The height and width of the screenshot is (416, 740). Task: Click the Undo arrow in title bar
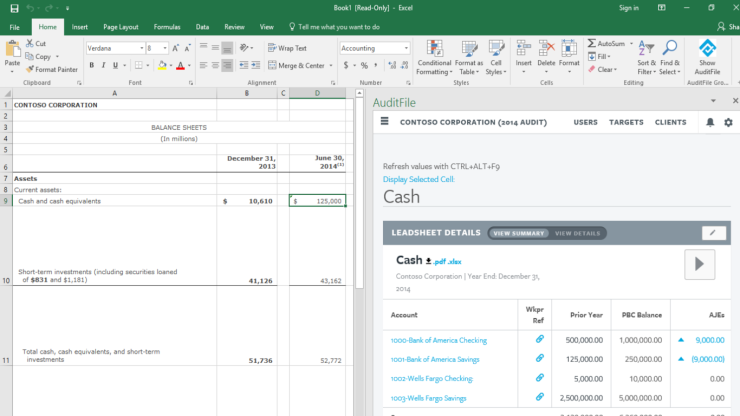coord(30,8)
